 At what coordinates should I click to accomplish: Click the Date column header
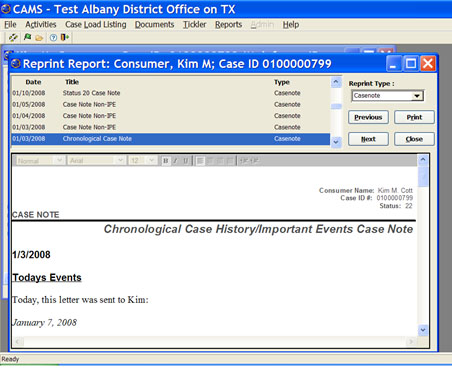[x=33, y=82]
